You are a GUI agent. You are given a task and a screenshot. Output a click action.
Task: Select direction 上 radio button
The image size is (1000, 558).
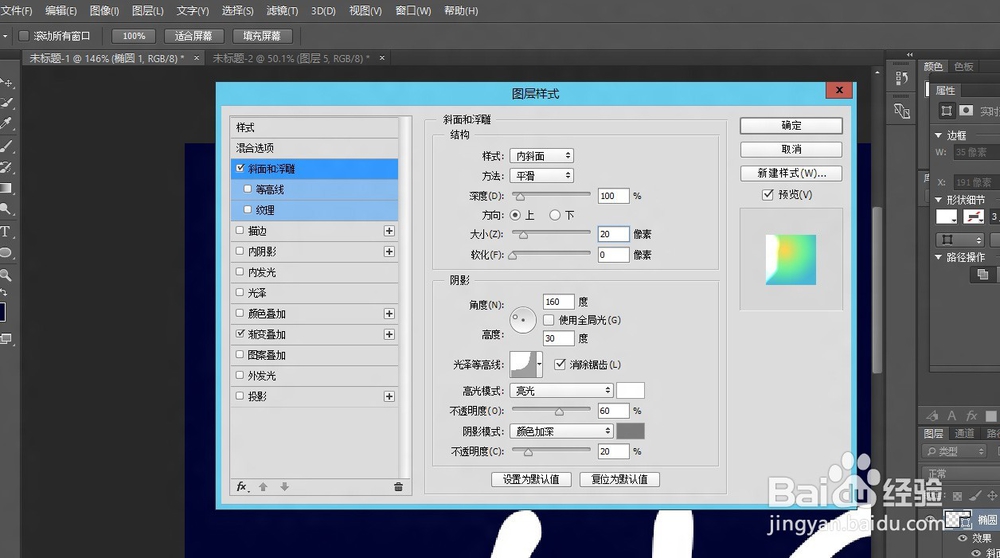515,216
